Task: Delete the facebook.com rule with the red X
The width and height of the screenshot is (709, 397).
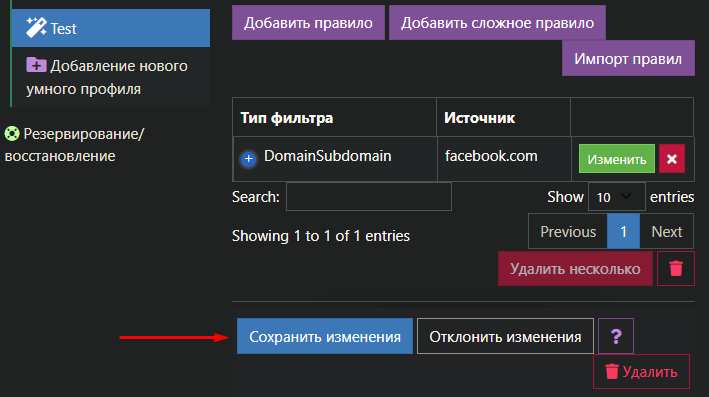Action: (671, 159)
